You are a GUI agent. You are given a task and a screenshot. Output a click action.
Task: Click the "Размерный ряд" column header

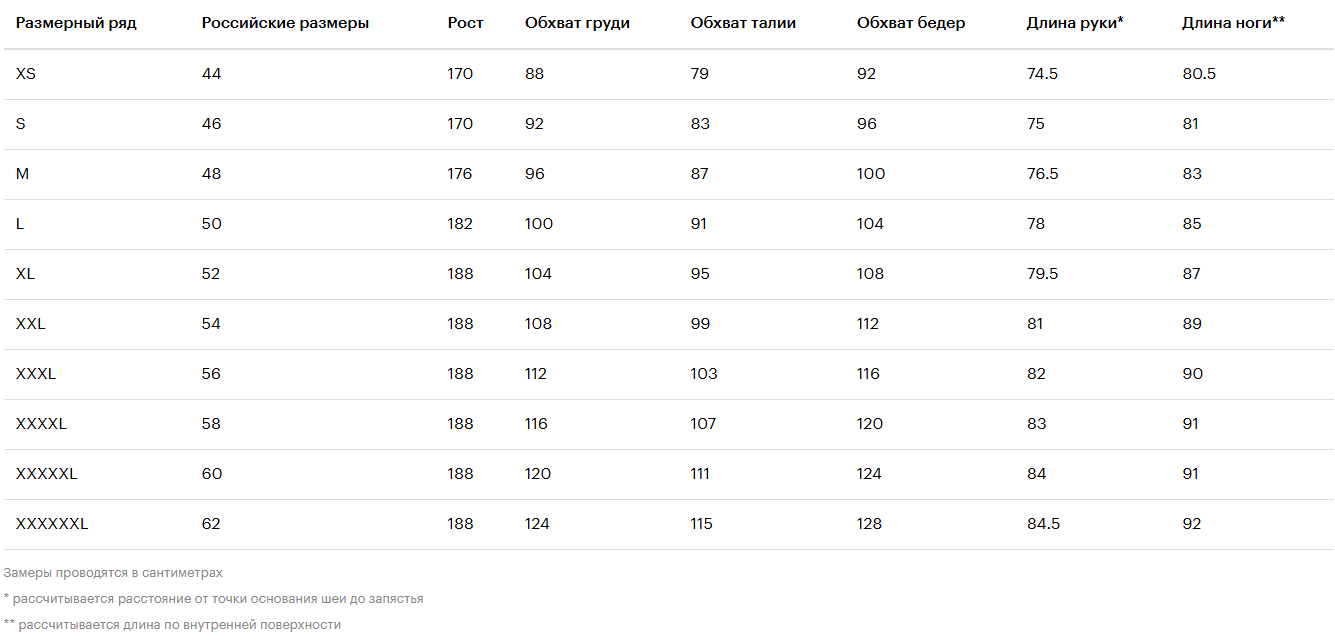click(x=76, y=23)
